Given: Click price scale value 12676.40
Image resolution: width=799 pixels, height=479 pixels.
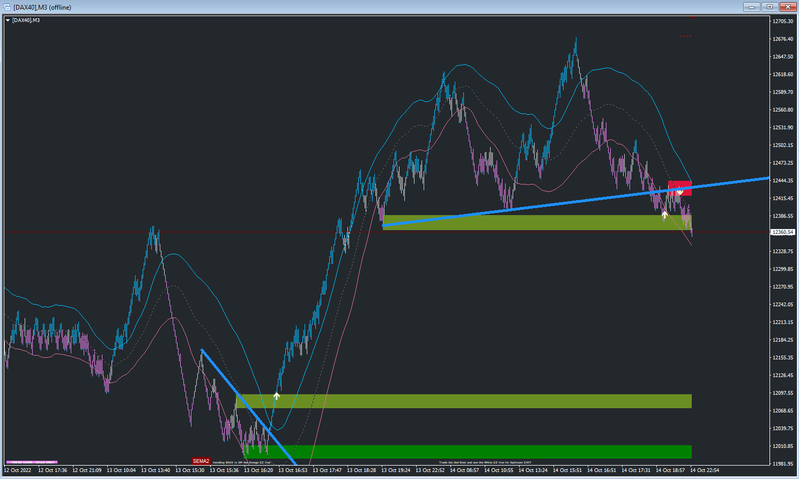Looking at the screenshot, I should click(783, 39).
